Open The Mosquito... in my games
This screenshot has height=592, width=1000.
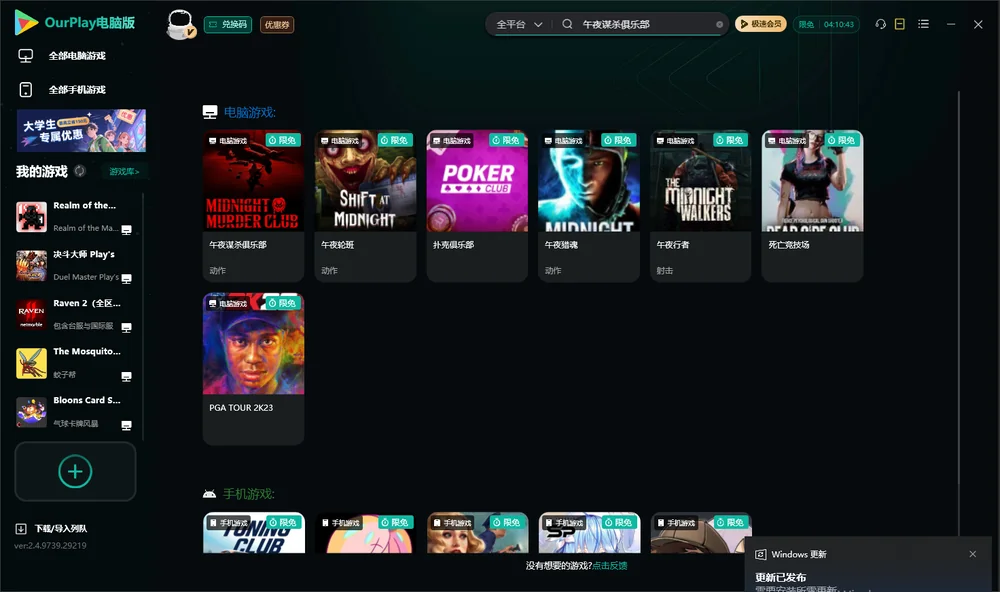(x=74, y=363)
